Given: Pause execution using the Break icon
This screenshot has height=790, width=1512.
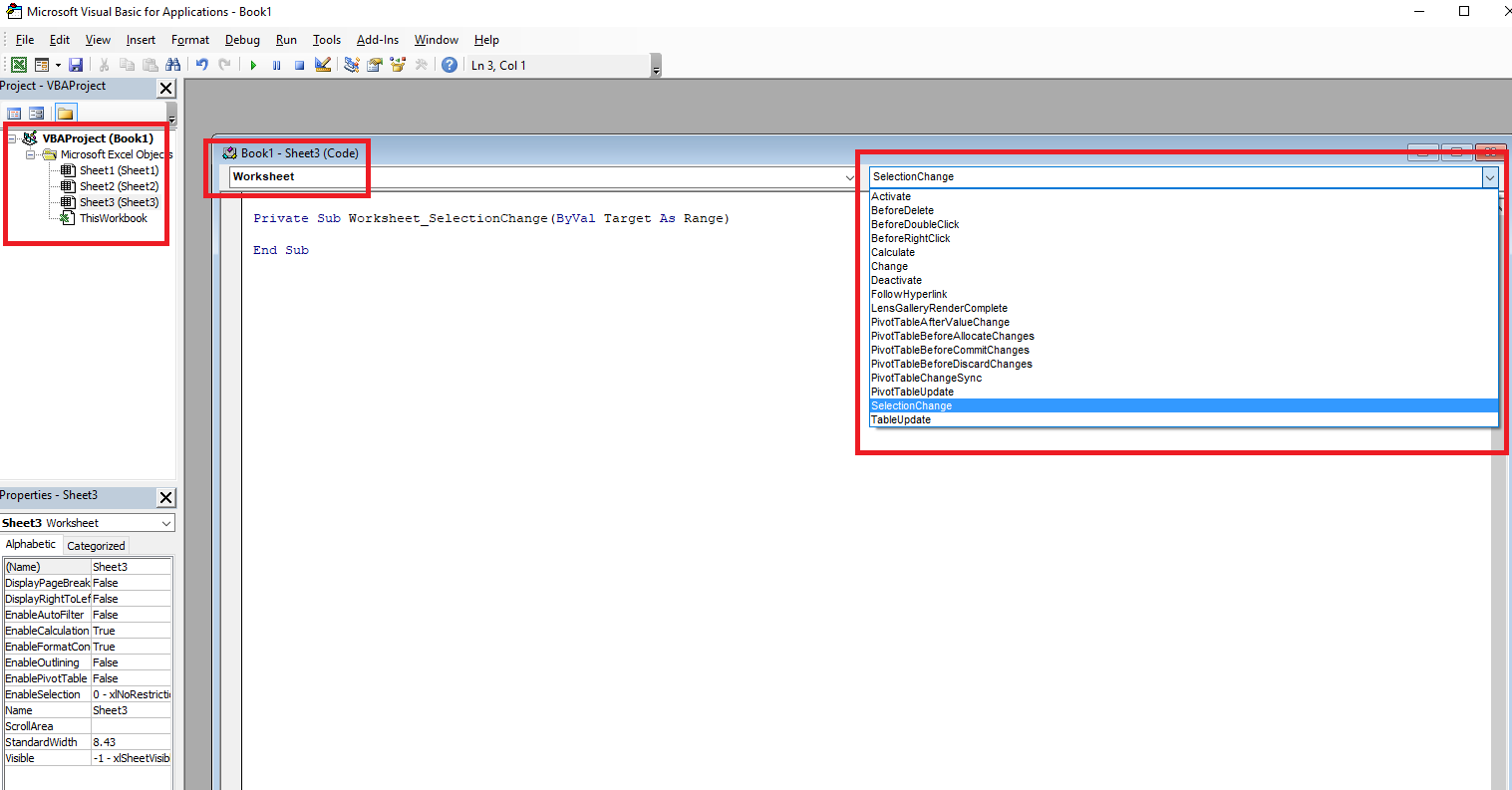Looking at the screenshot, I should click(276, 64).
